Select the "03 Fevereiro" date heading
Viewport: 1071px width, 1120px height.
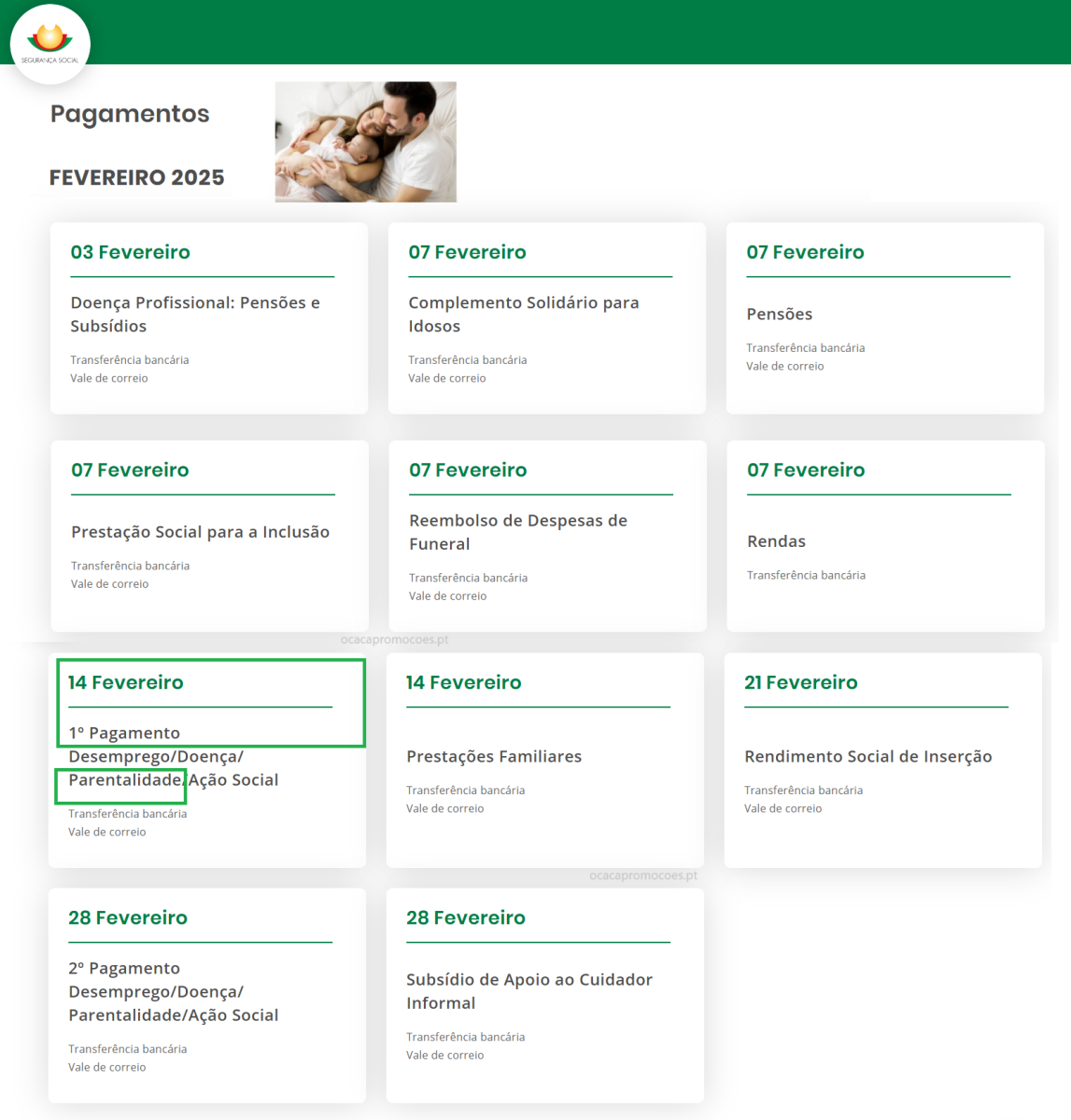(x=131, y=252)
